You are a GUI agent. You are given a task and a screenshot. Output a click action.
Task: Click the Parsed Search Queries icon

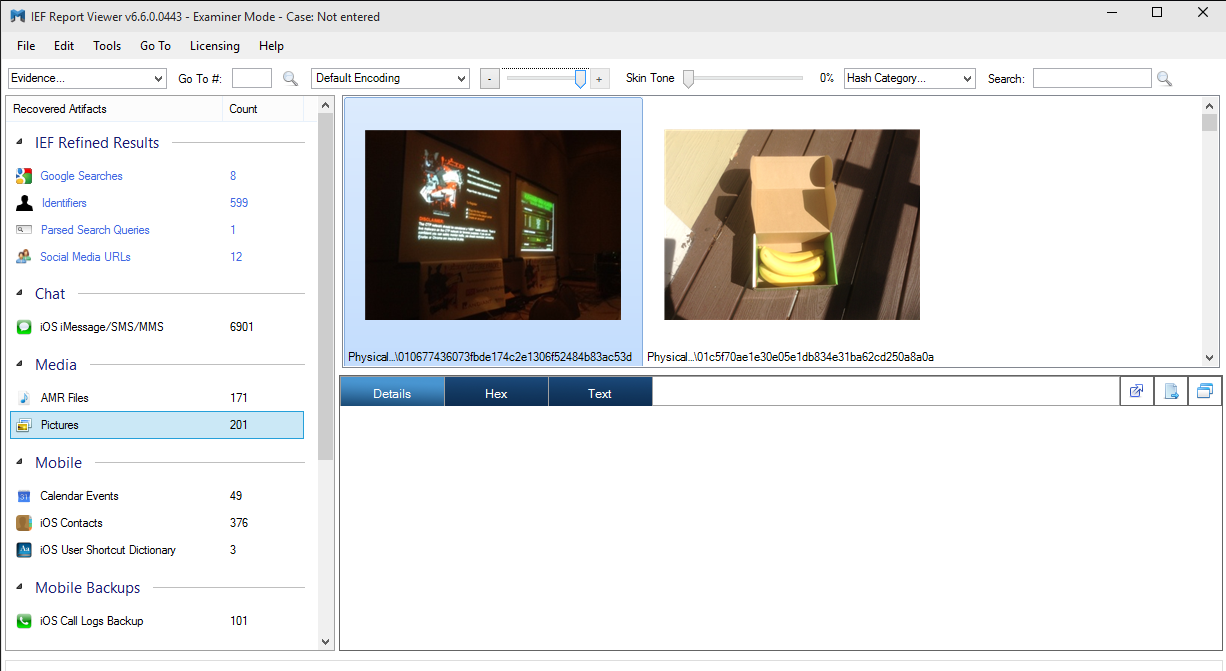pyautogui.click(x=24, y=230)
